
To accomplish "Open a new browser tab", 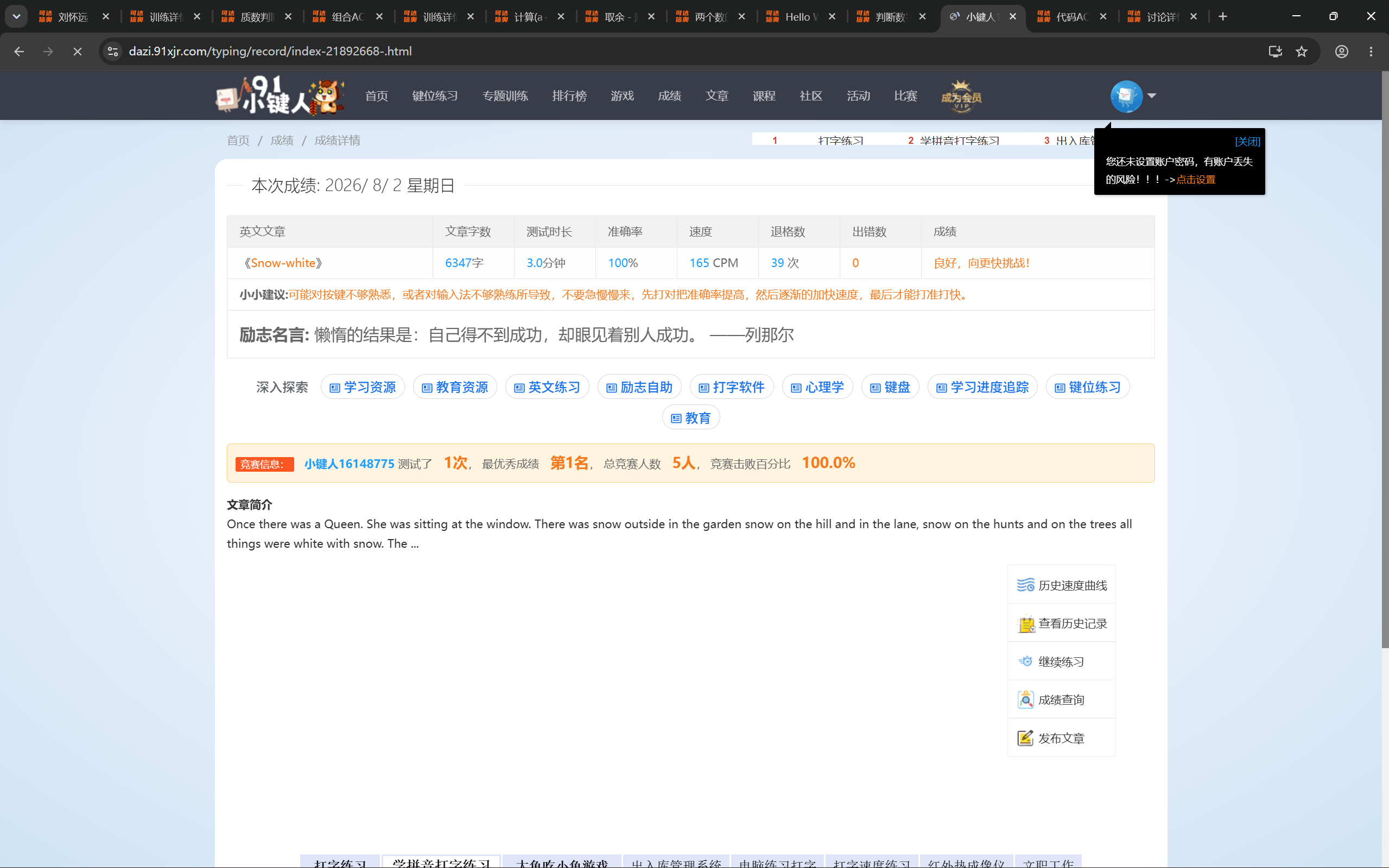I will point(1222,17).
